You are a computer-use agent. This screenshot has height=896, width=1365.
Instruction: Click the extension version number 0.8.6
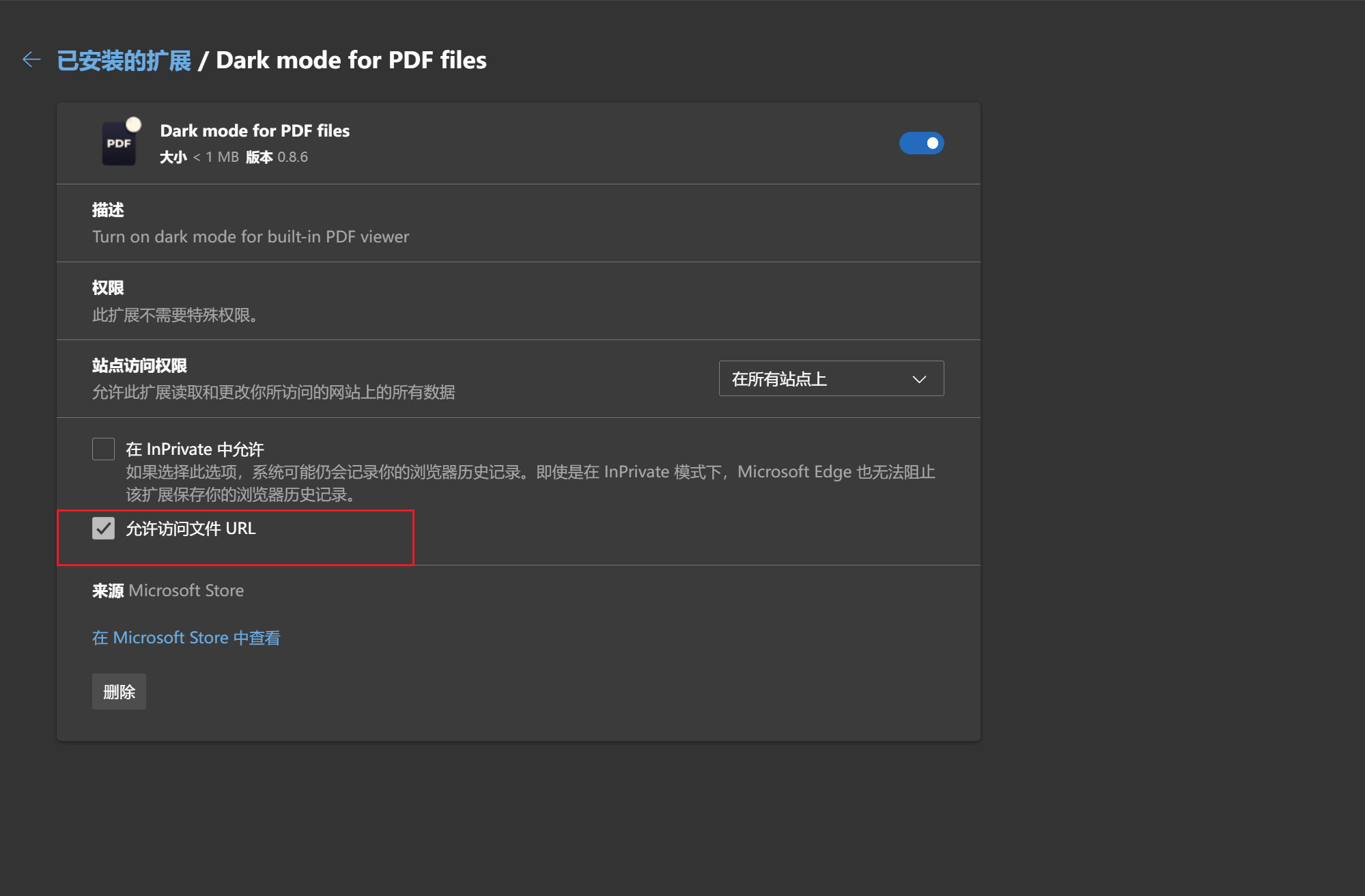point(292,156)
